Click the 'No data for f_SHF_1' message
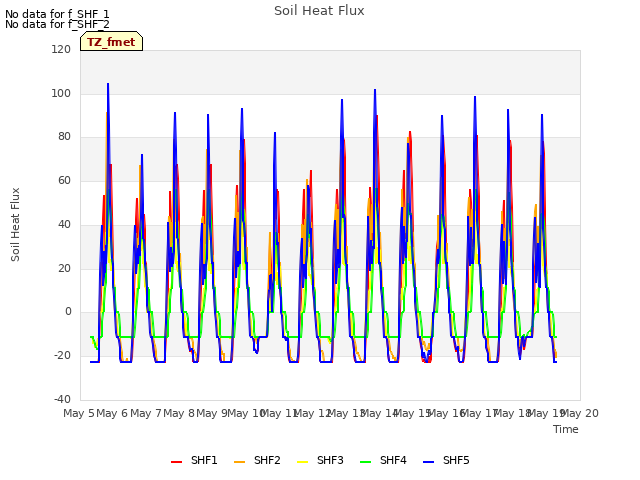 57,14
